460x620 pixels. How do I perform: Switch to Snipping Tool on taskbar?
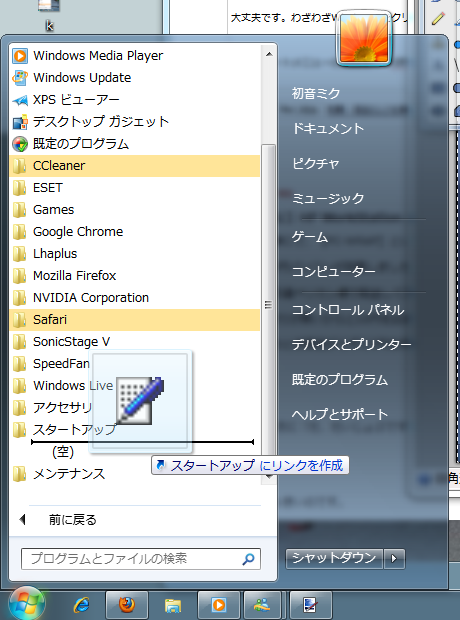click(310, 605)
